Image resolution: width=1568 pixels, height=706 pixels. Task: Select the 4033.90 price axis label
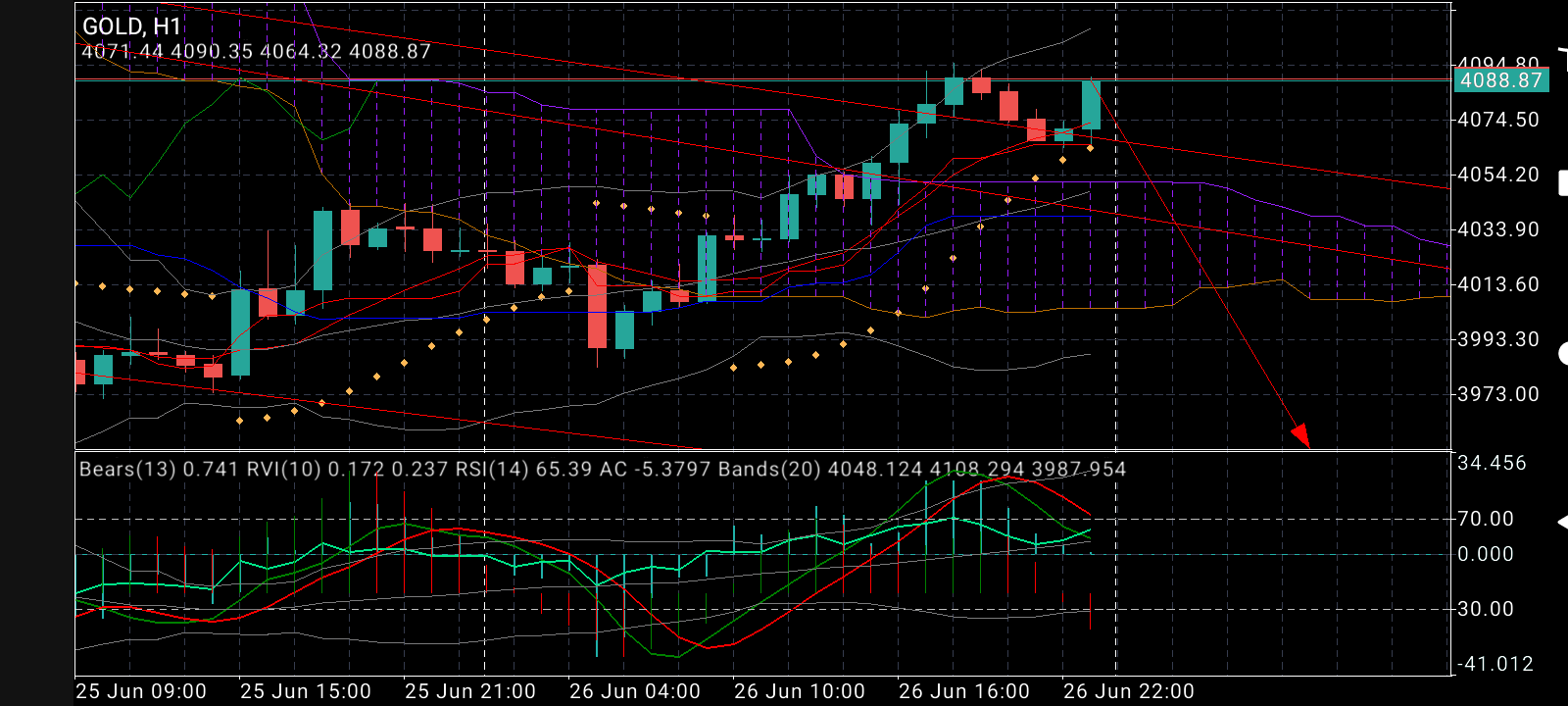coord(1498,229)
